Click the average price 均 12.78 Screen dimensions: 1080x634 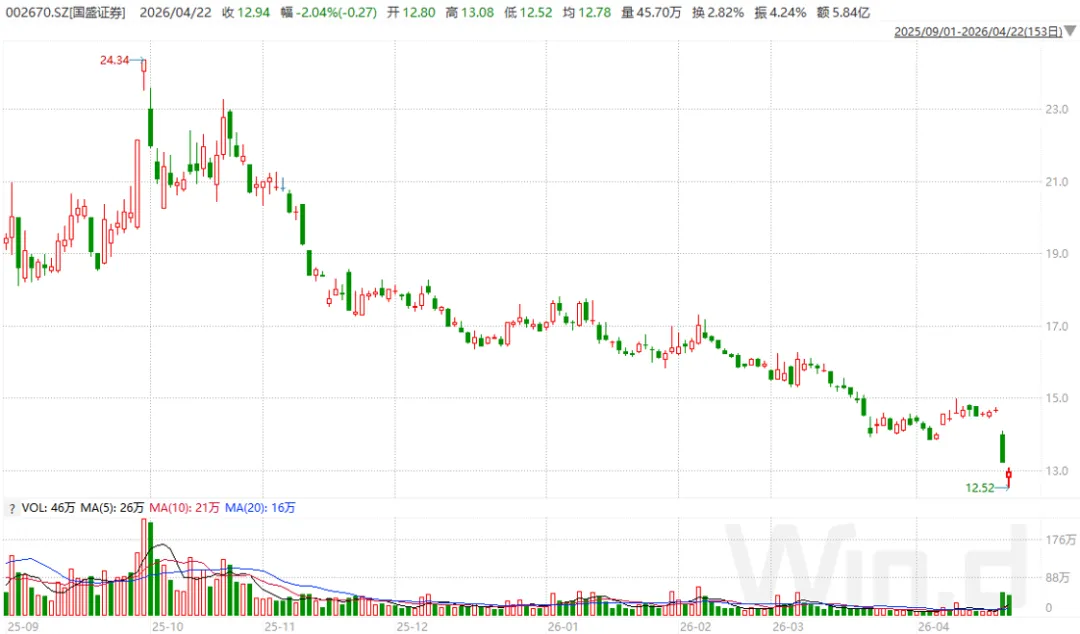(587, 12)
